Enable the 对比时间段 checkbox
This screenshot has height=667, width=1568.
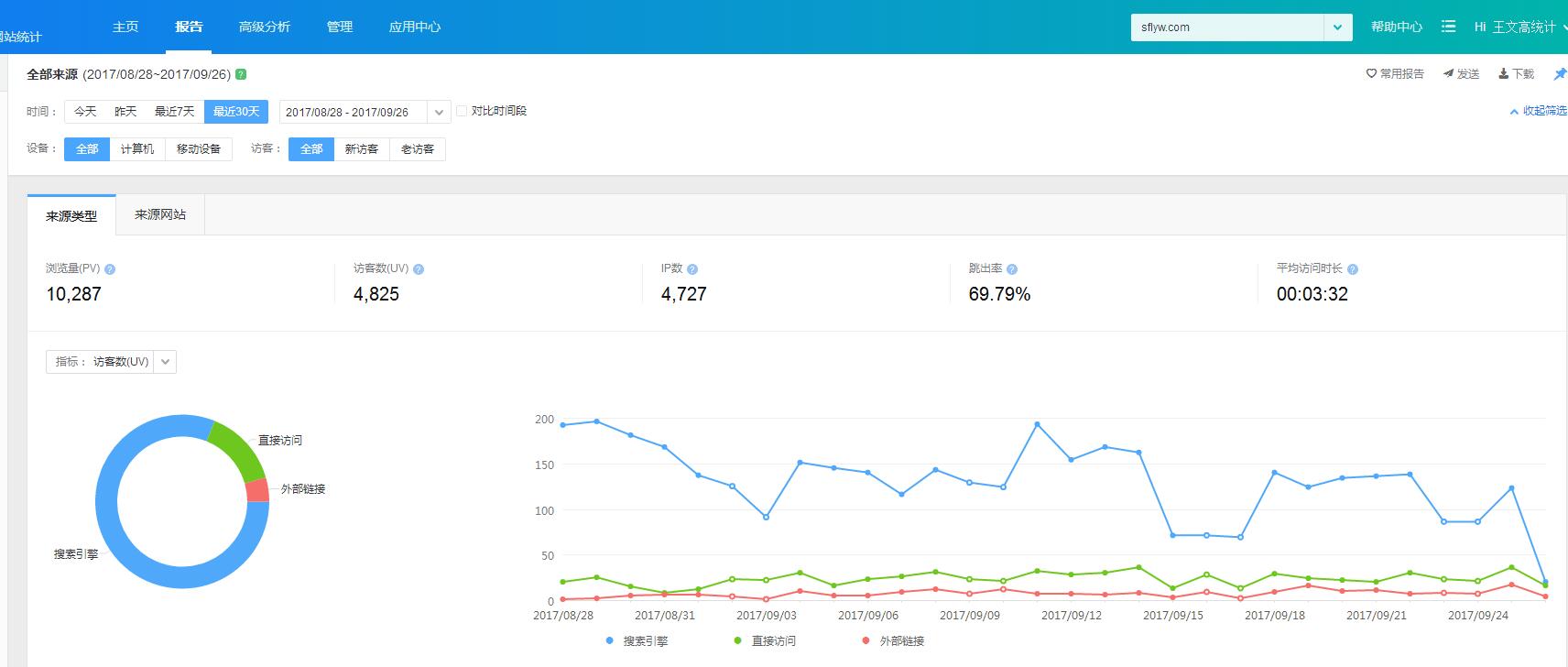click(462, 111)
